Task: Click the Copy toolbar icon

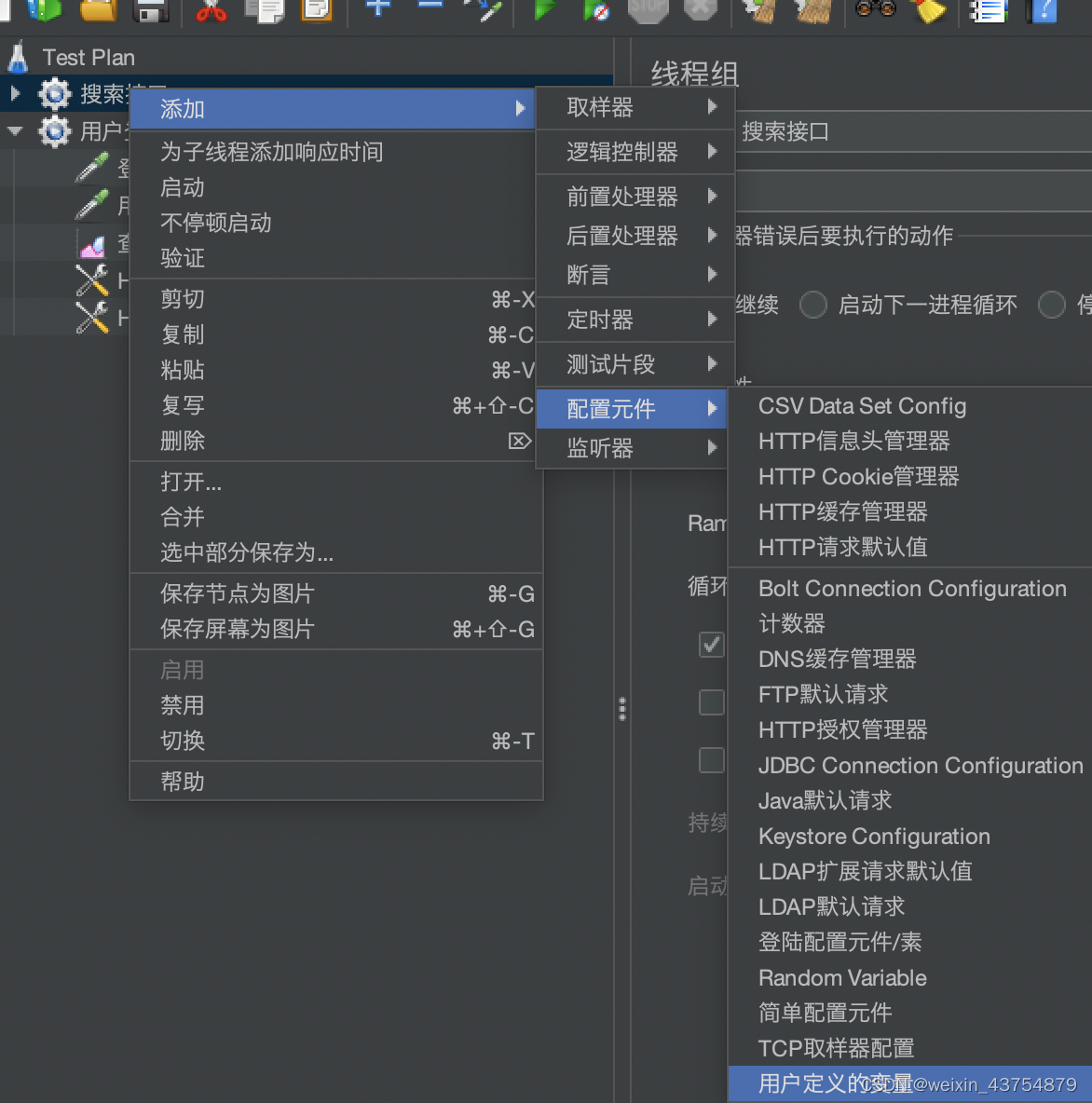Action: [x=265, y=10]
